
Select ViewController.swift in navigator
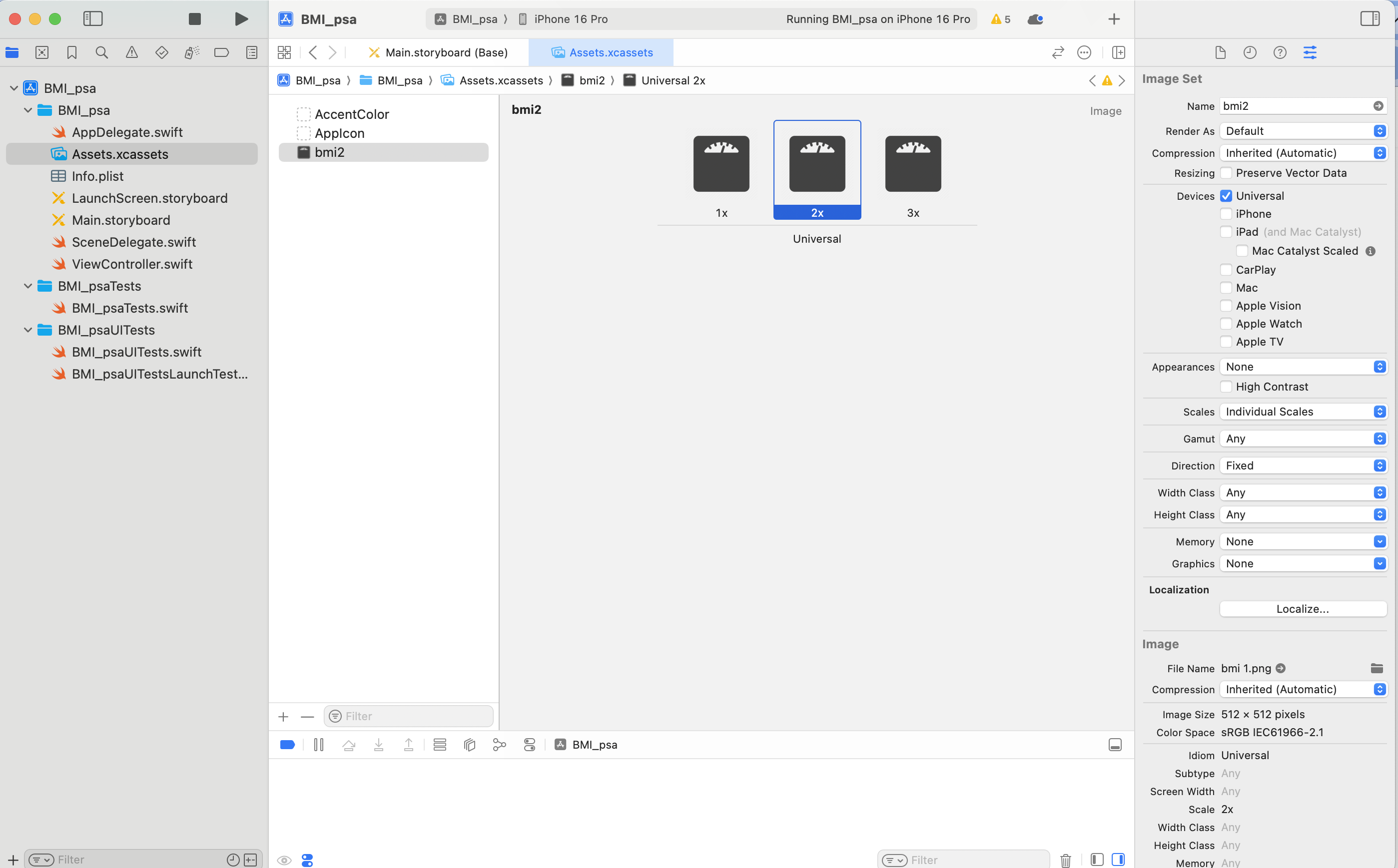[131, 264]
